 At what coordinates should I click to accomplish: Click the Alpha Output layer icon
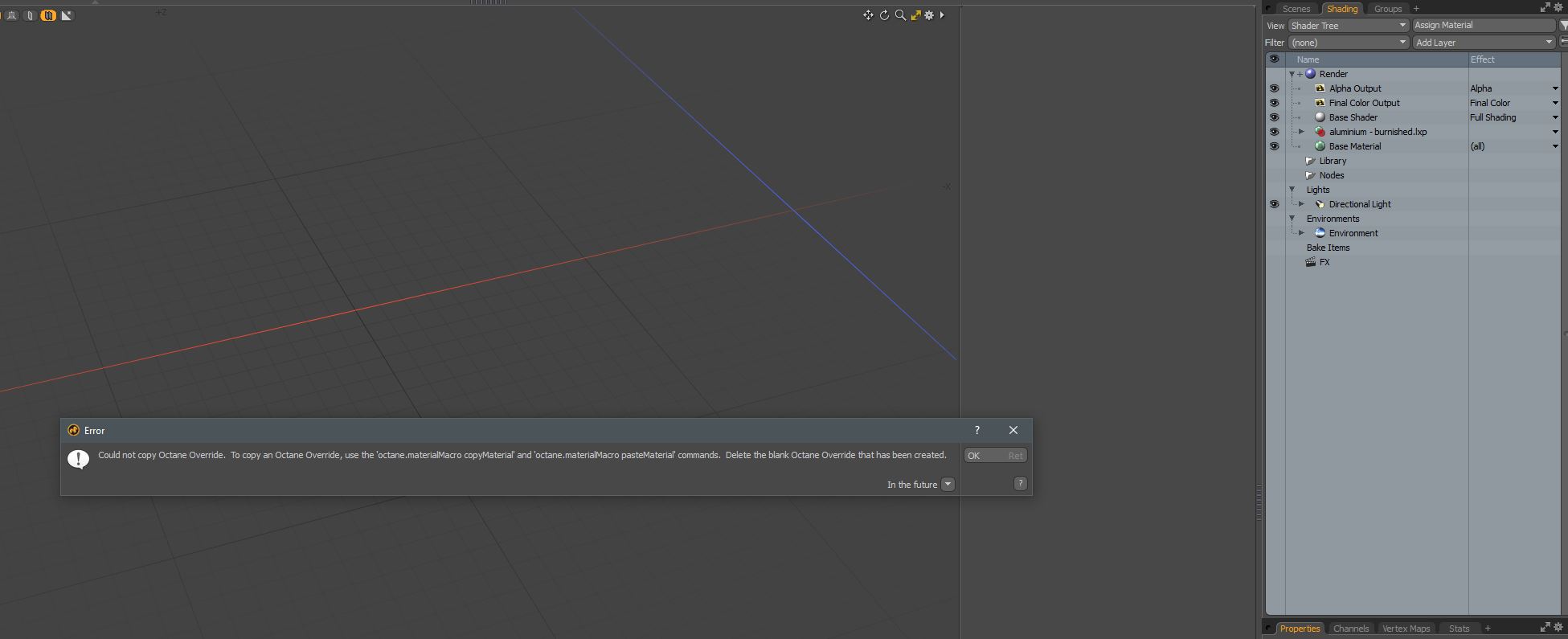click(1320, 88)
